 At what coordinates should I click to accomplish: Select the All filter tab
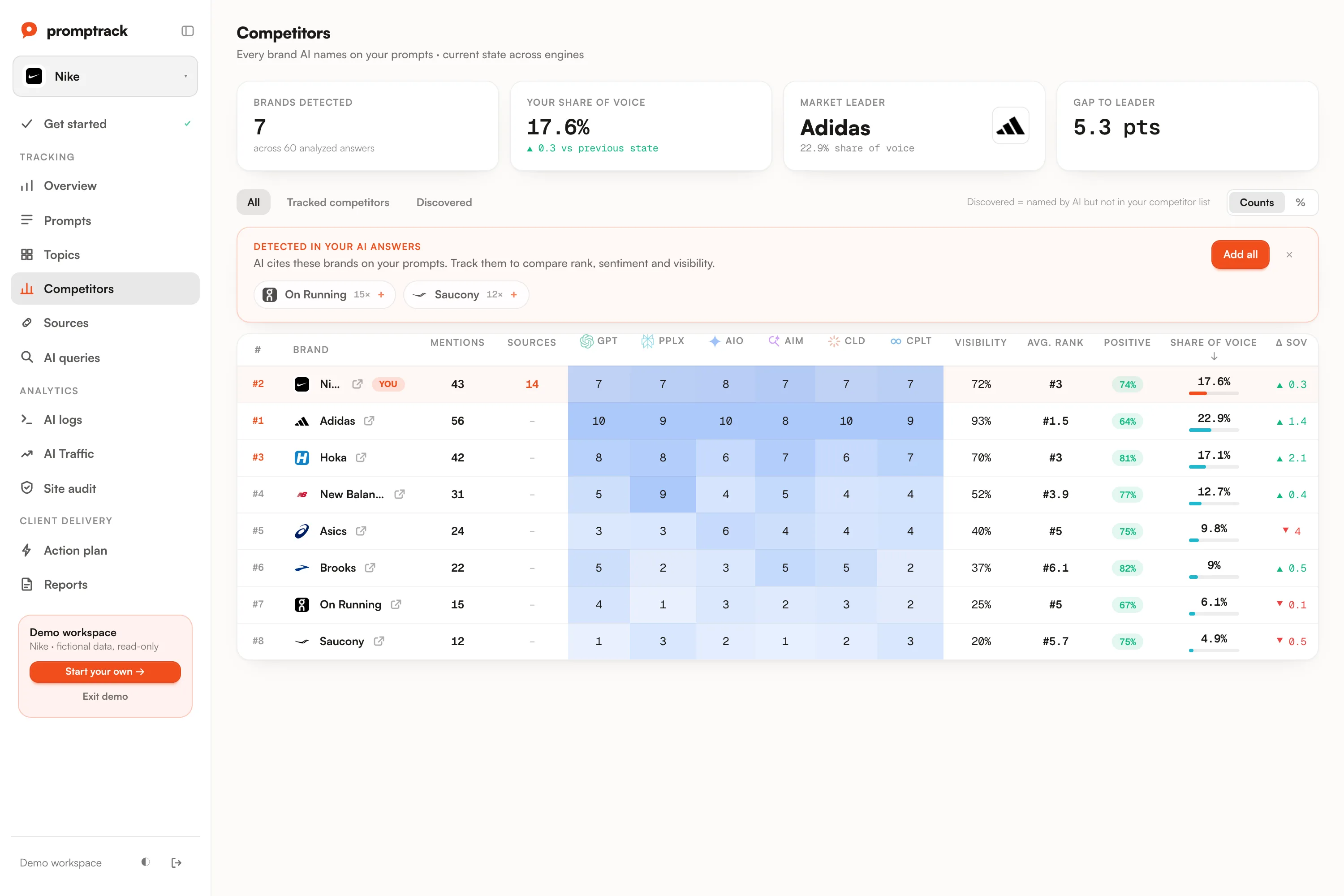(254, 202)
